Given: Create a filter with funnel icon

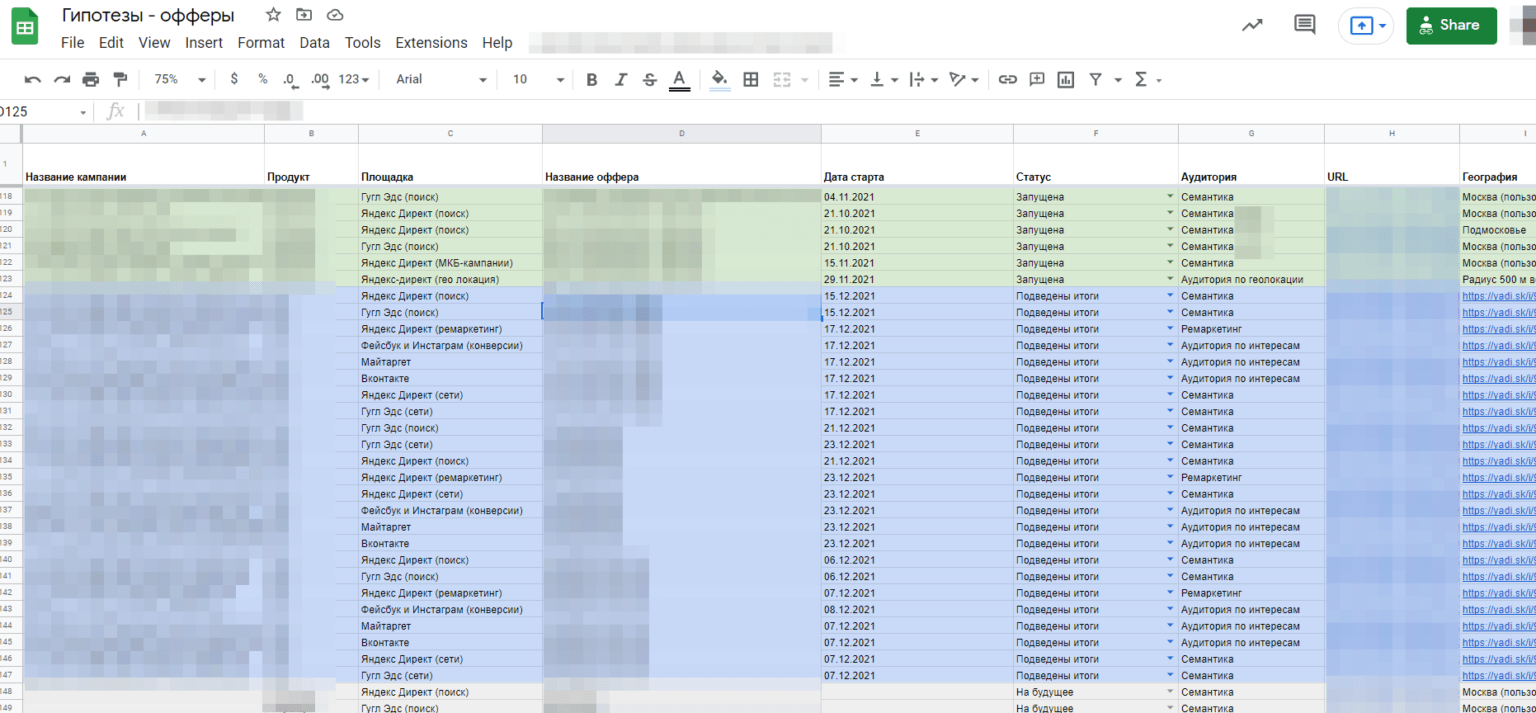Looking at the screenshot, I should click(x=1095, y=80).
